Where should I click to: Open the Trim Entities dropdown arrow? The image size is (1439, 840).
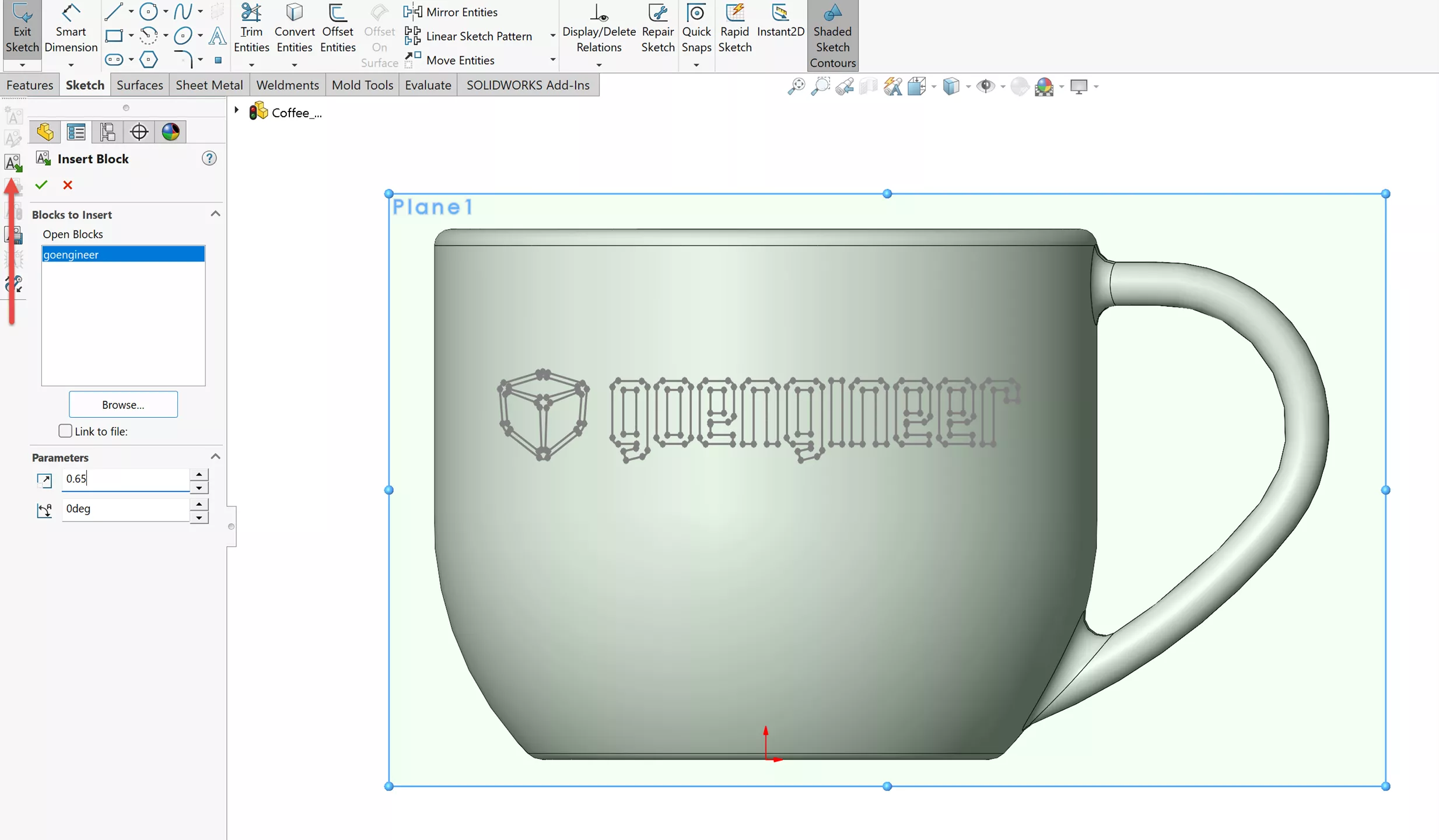(251, 64)
